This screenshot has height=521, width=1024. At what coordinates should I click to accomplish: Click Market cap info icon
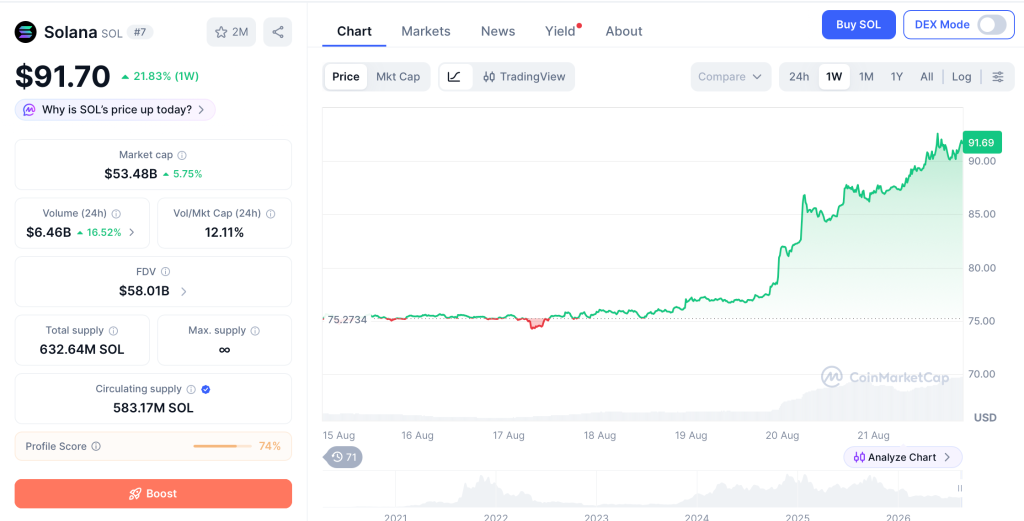[x=182, y=155]
